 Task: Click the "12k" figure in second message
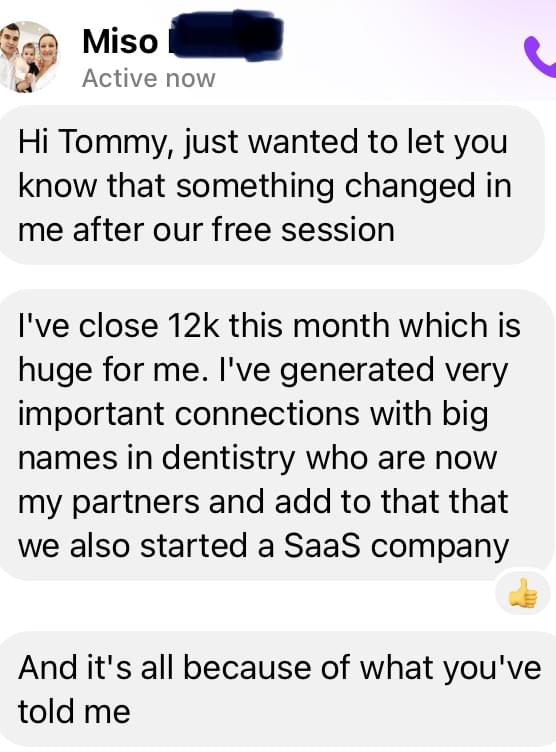pos(193,325)
